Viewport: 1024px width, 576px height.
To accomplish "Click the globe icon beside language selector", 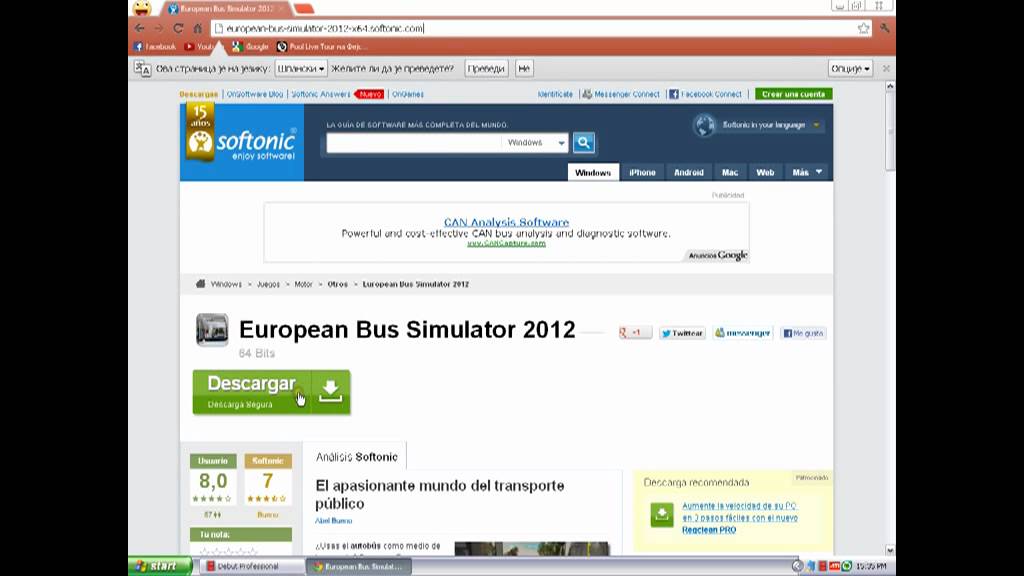I will [x=704, y=125].
